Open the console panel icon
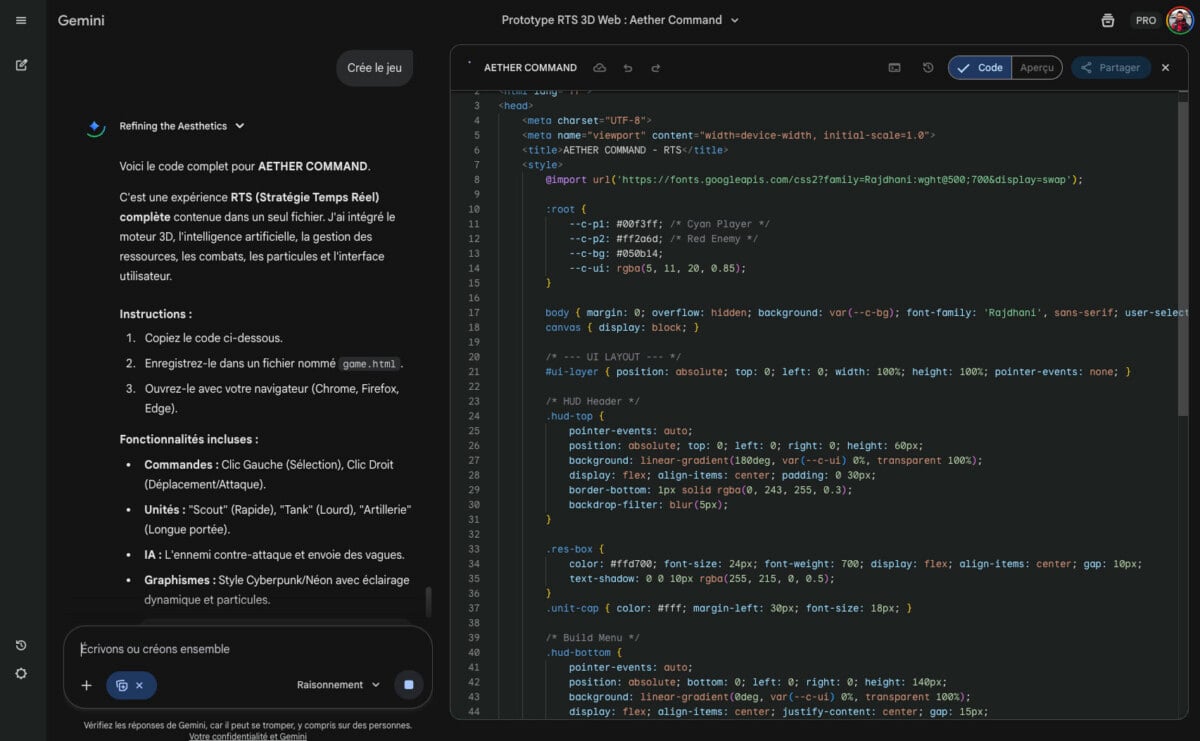1200x741 pixels. point(894,68)
